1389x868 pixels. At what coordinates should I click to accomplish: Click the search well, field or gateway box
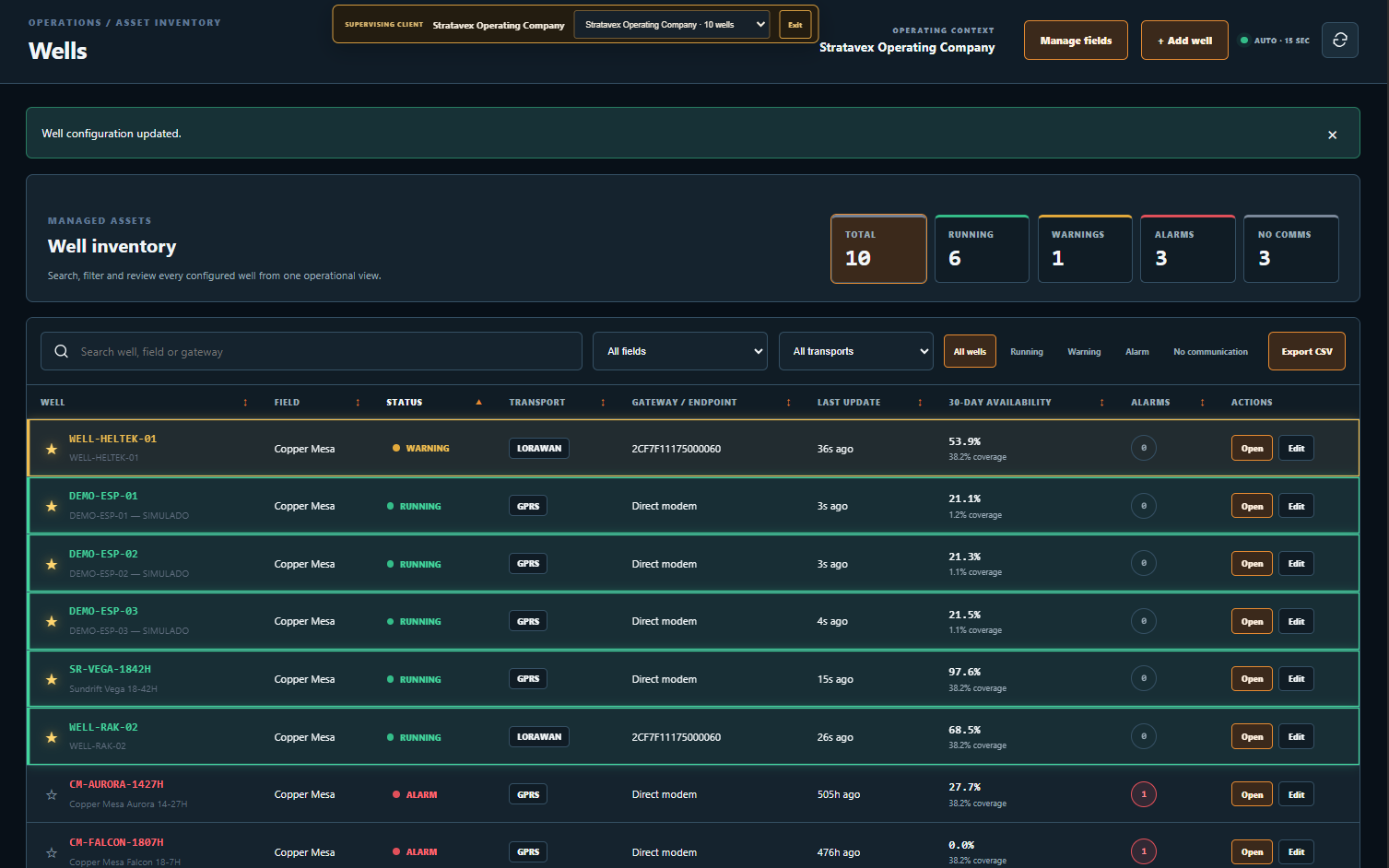click(x=312, y=351)
